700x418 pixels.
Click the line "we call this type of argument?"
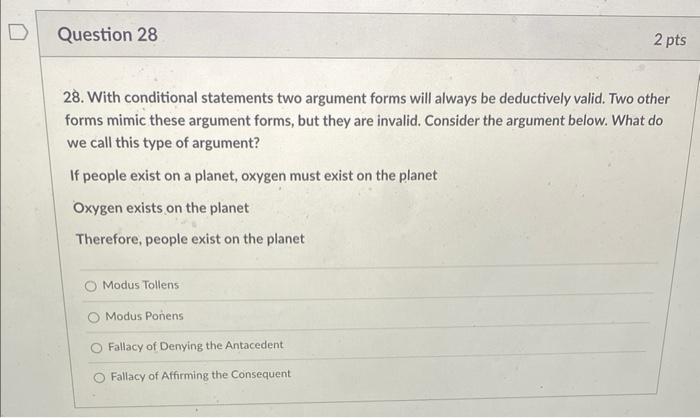click(163, 143)
